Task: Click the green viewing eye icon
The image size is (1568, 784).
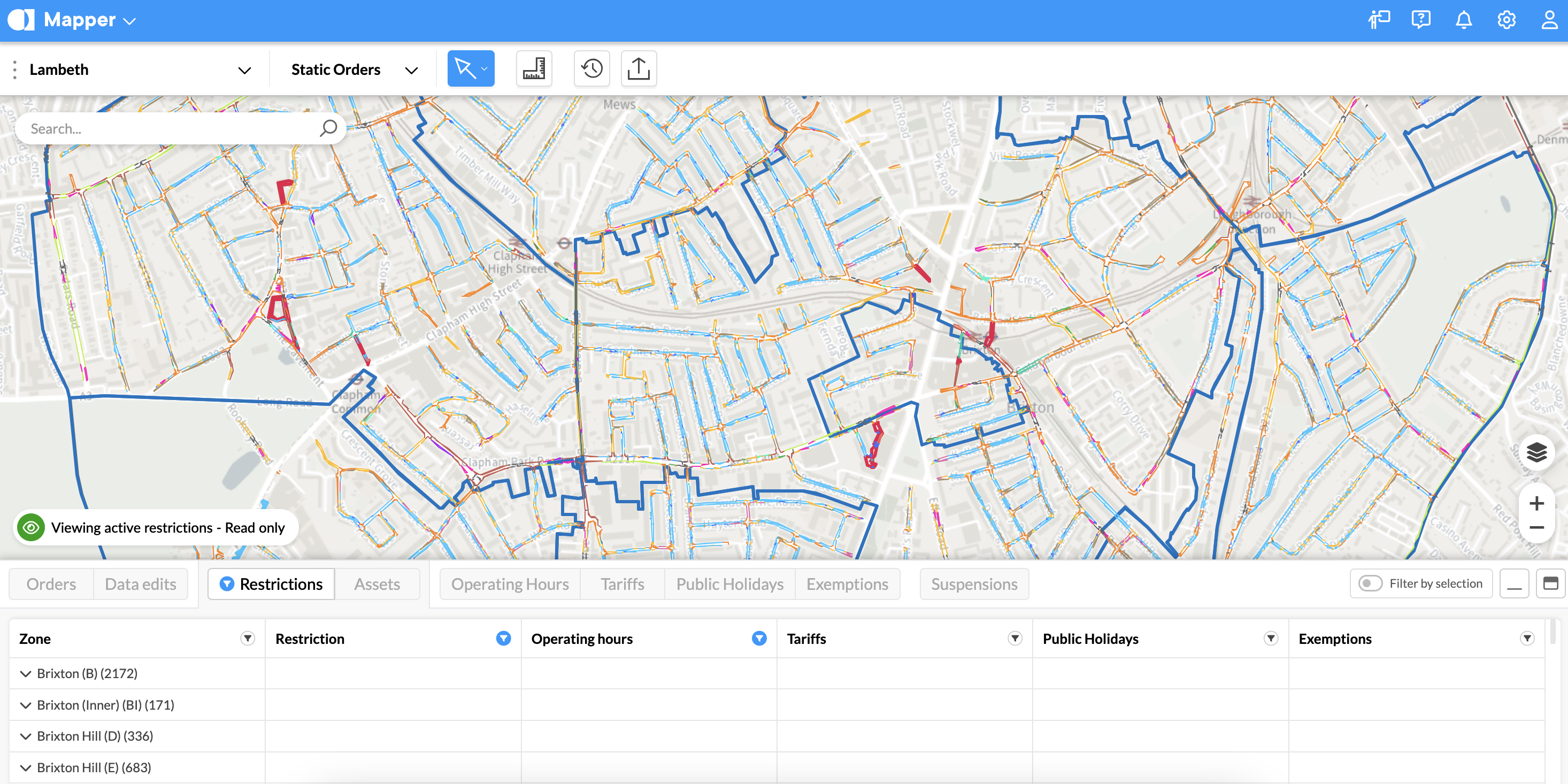Action: click(x=31, y=527)
